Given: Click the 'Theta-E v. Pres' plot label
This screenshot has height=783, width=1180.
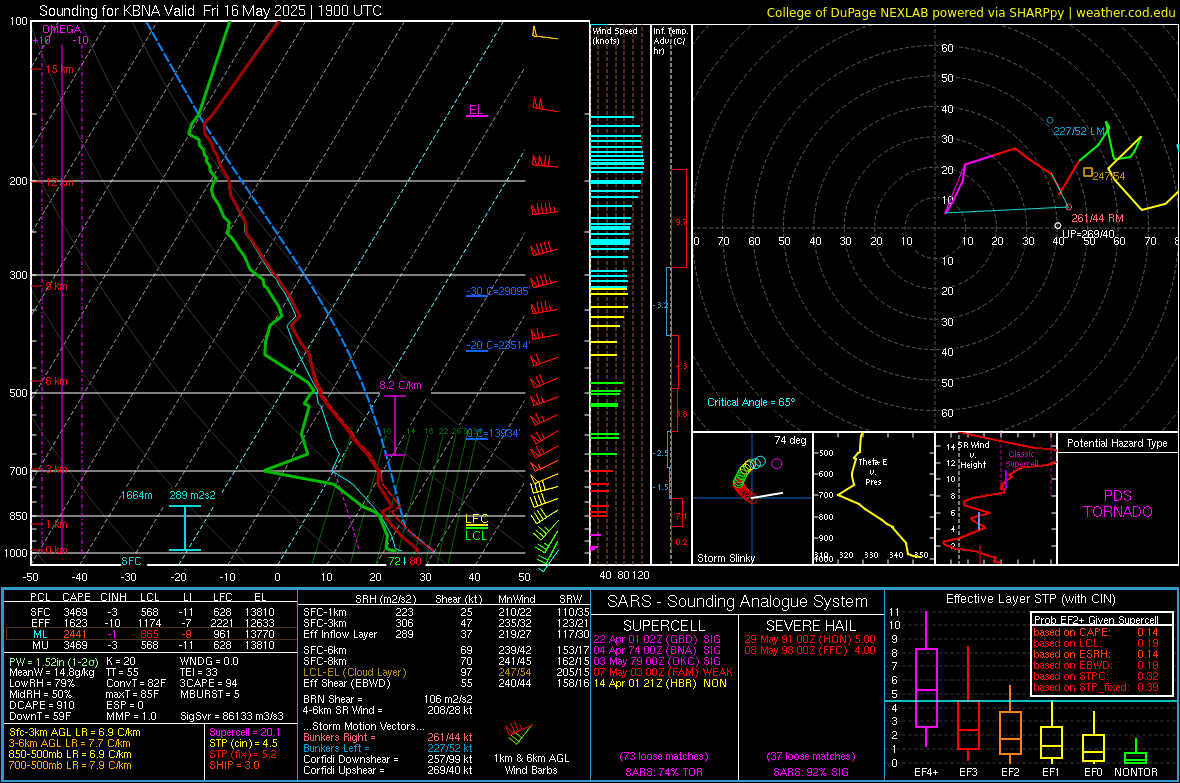Looking at the screenshot, I should 872,472.
